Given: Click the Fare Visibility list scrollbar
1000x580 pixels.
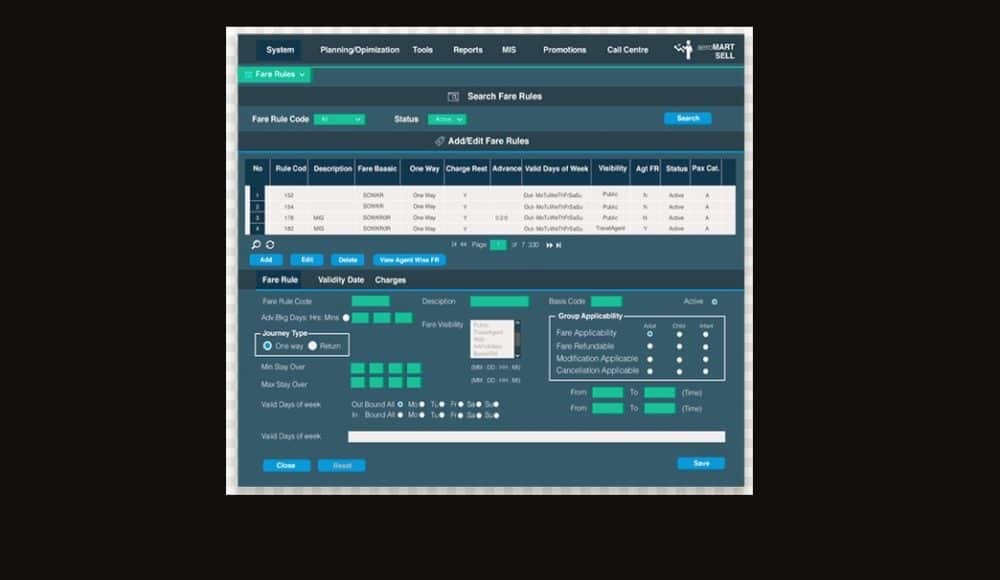Looking at the screenshot, I should 518,339.
